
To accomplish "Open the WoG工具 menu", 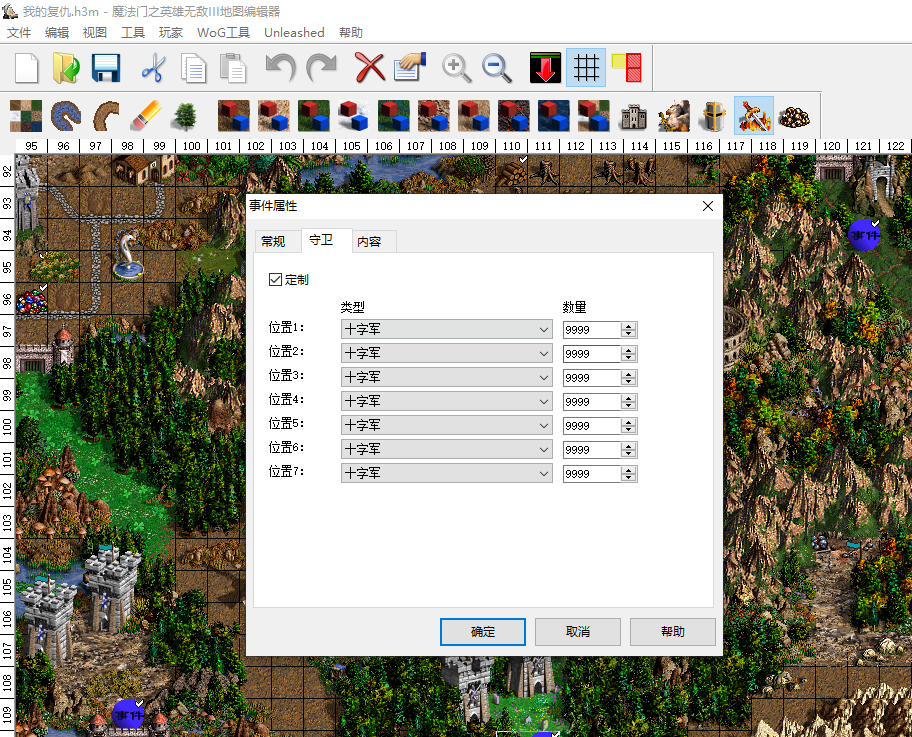I will [x=223, y=33].
